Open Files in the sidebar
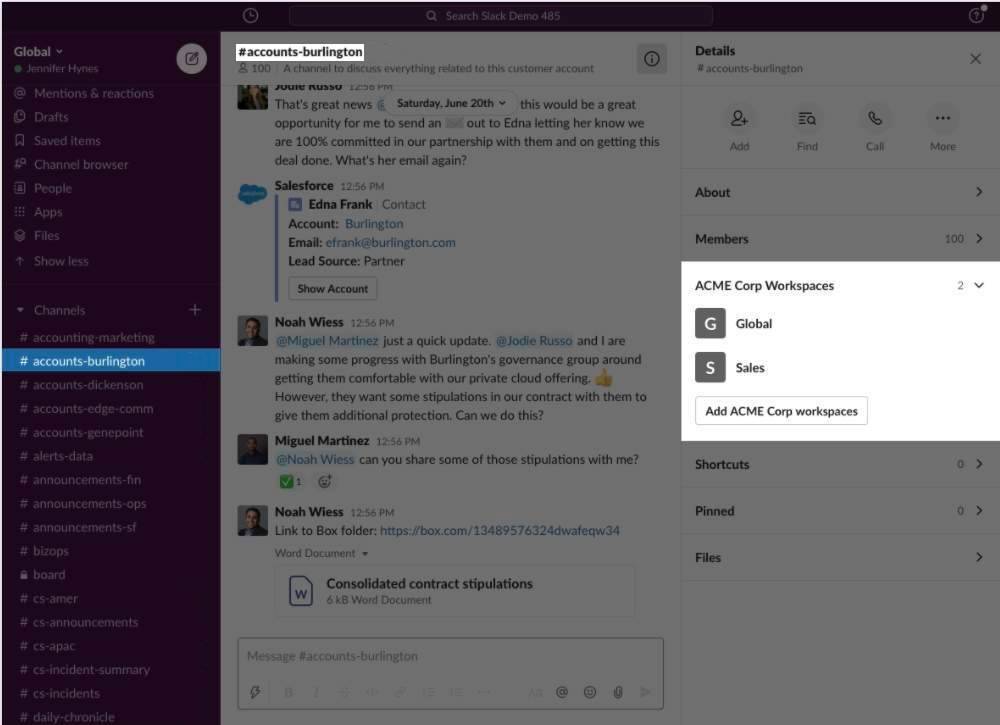 pos(46,235)
